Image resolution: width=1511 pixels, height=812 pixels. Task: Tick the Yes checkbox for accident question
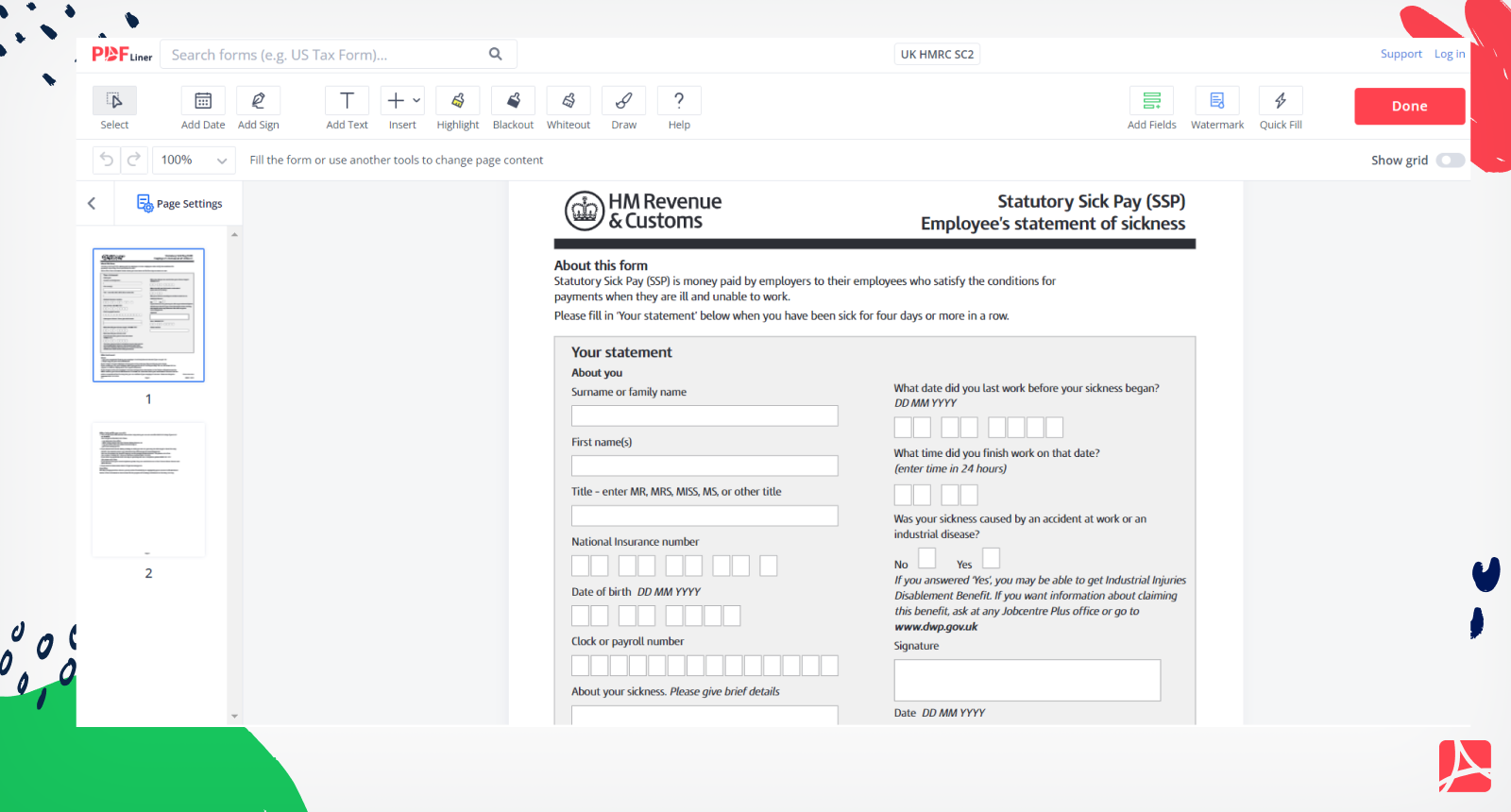(x=991, y=558)
